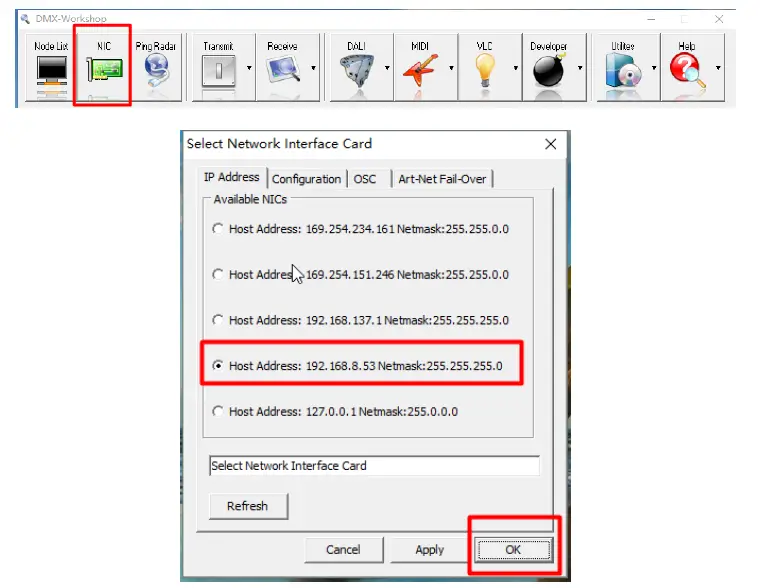Switch to the Configuration tab
This screenshot has height=588, width=760.
click(306, 179)
